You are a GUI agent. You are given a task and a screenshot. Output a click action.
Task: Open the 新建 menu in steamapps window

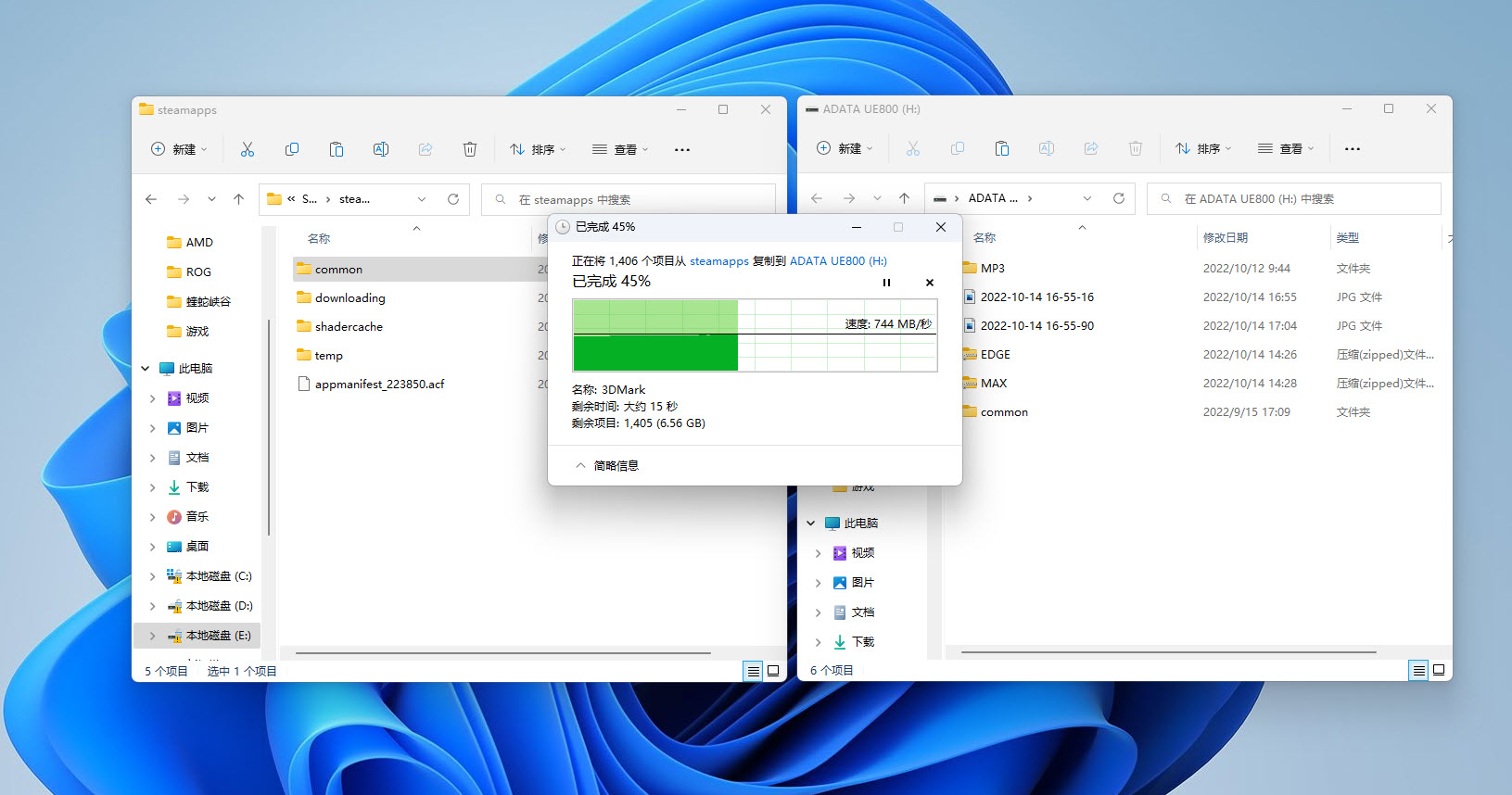pos(179,149)
